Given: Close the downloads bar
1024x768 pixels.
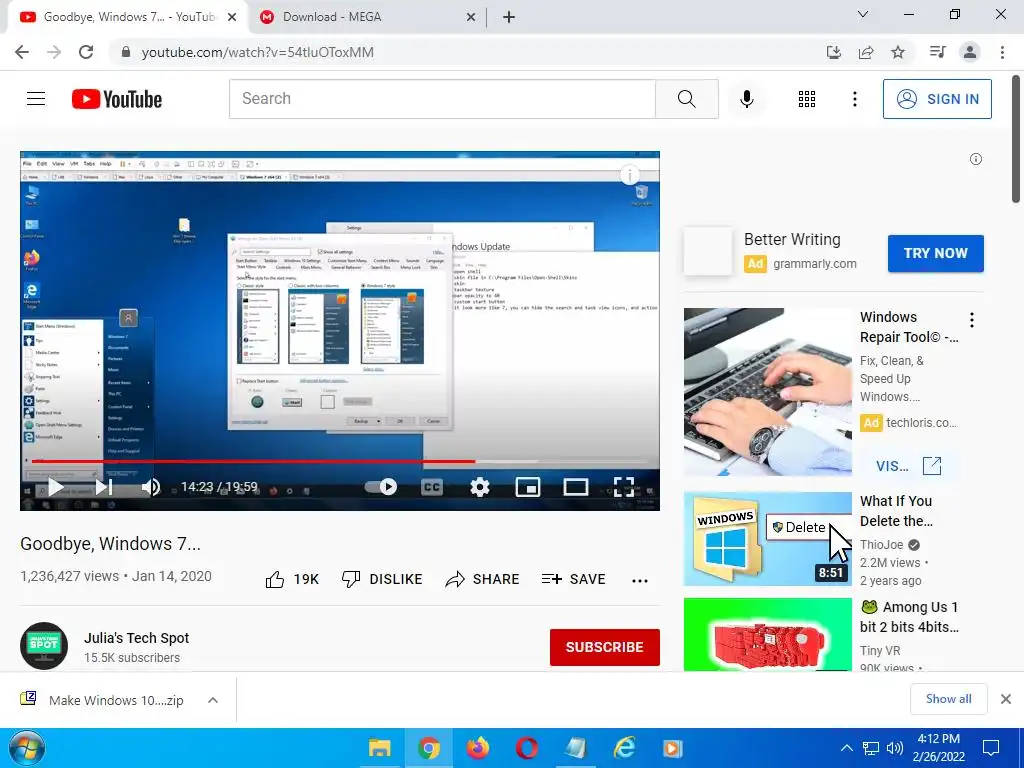Looking at the screenshot, I should pyautogui.click(x=1006, y=699).
